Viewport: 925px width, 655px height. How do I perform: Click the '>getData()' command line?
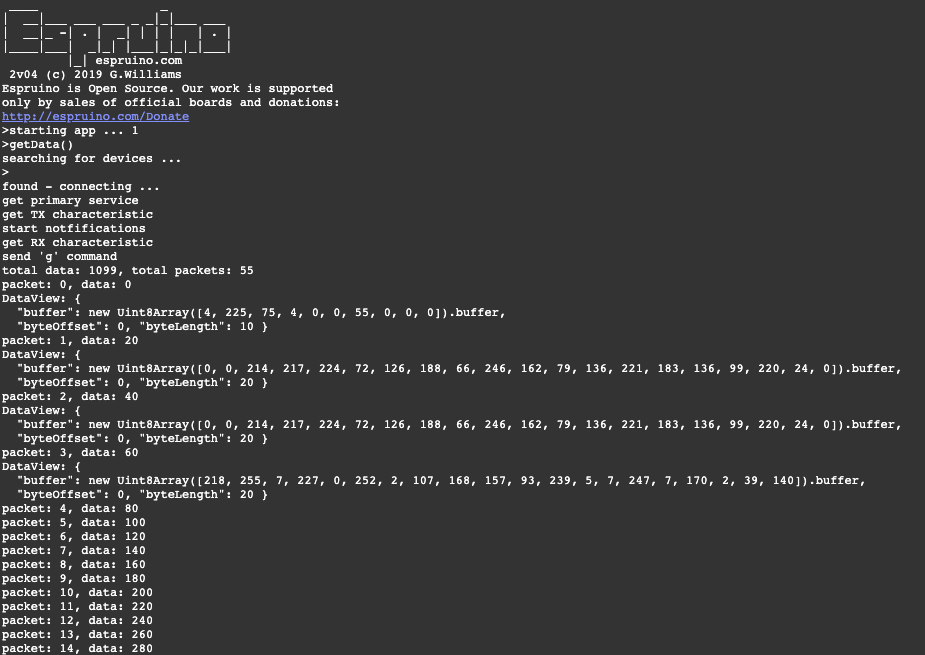38,145
